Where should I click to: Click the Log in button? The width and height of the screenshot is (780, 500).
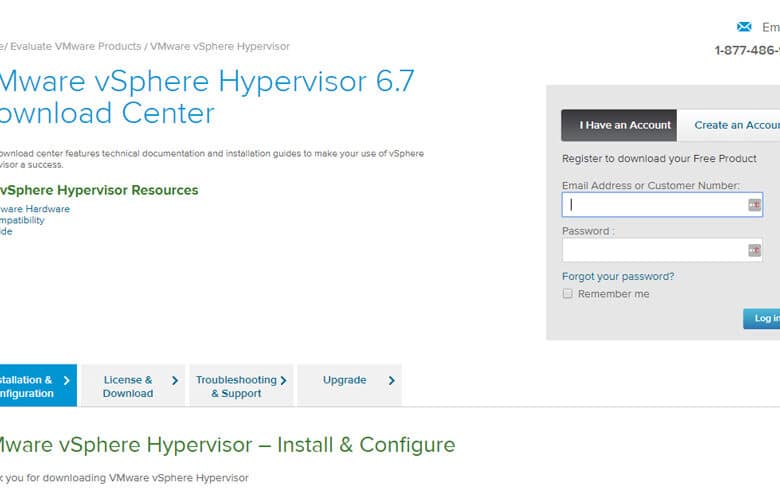762,318
